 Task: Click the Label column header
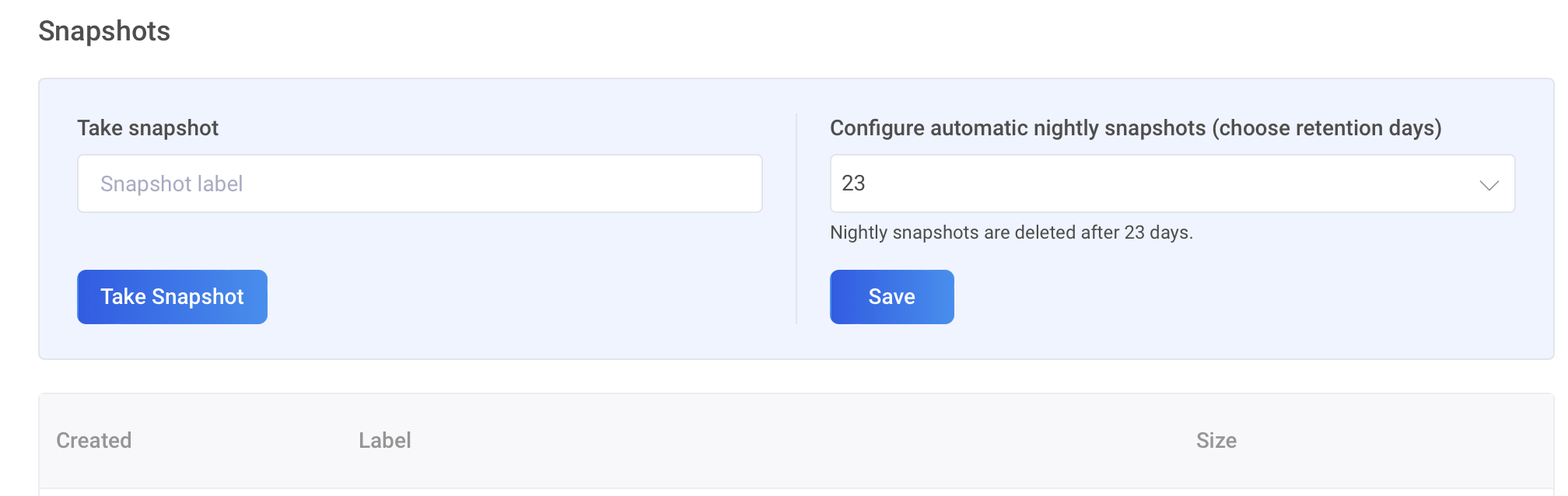[x=385, y=441]
